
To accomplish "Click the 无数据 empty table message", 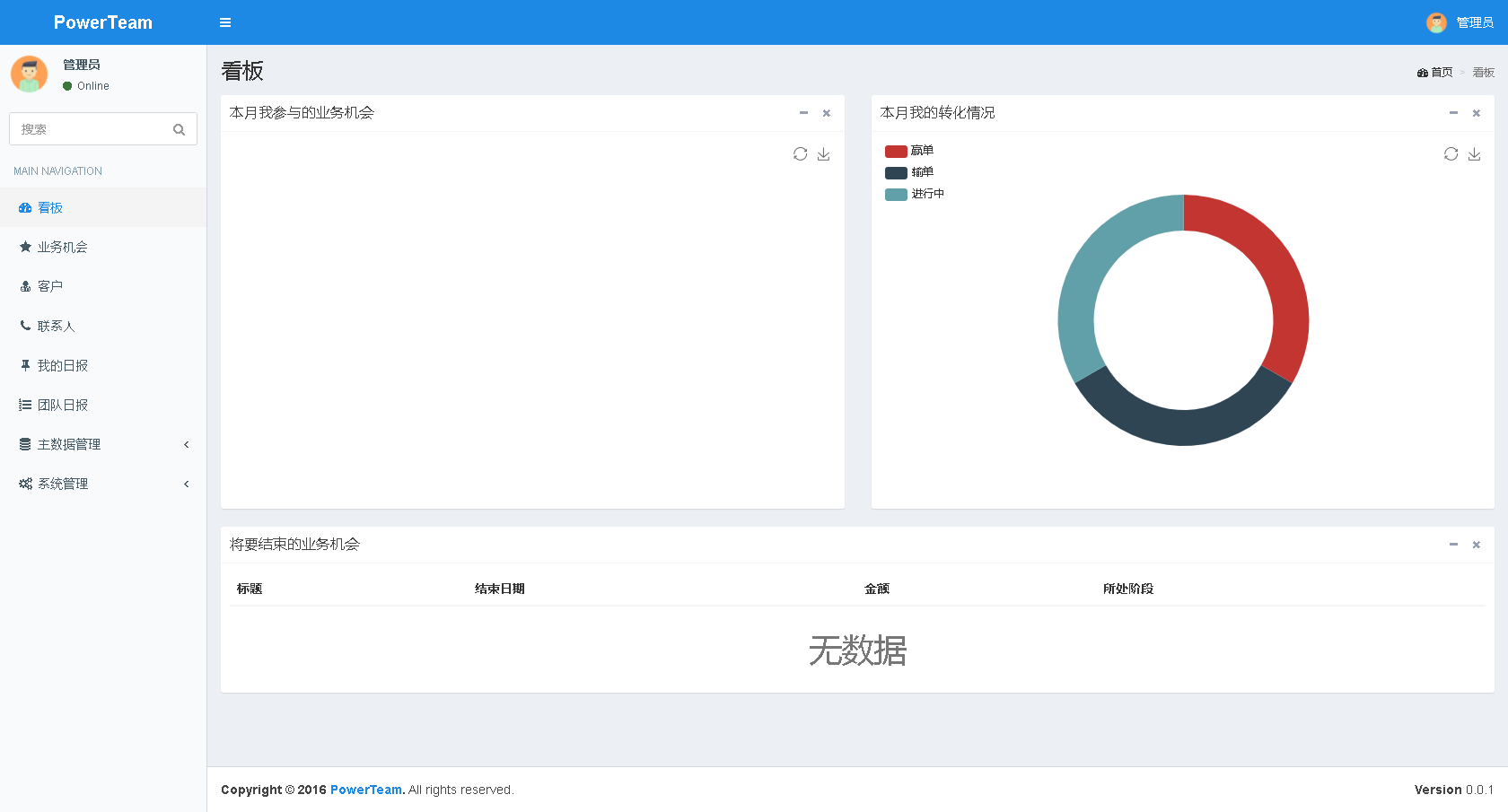I will (x=857, y=650).
